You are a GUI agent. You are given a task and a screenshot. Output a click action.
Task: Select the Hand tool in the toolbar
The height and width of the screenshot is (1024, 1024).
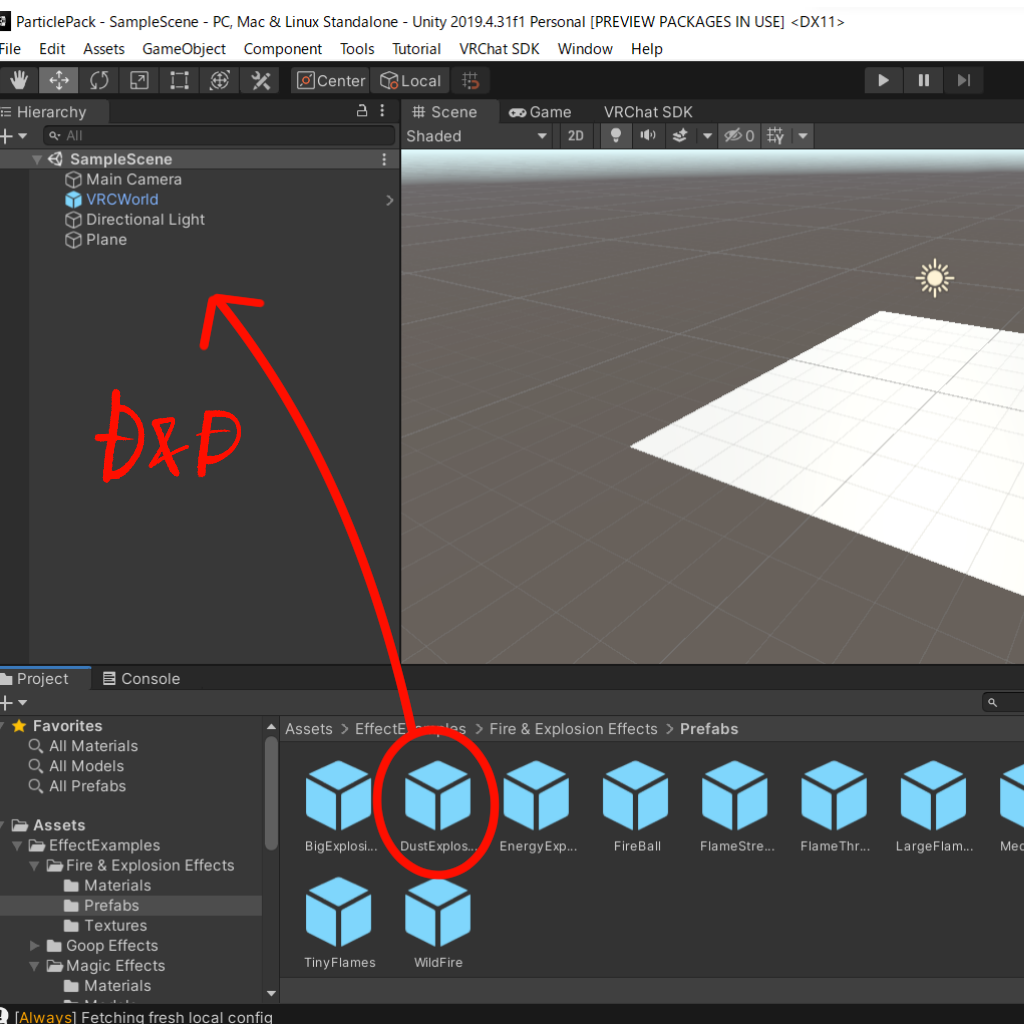pos(18,80)
